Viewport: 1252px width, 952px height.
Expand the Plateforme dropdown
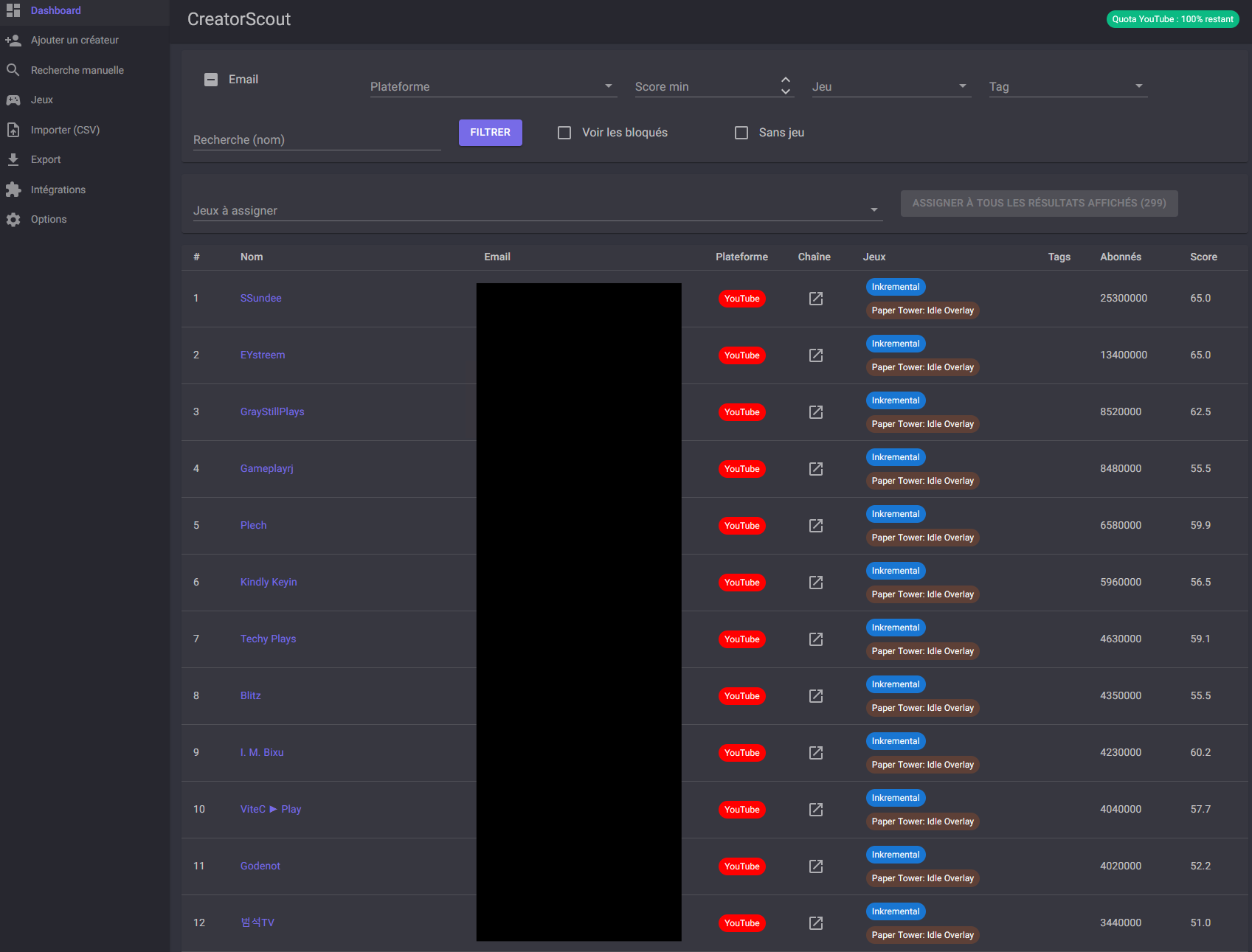(493, 86)
